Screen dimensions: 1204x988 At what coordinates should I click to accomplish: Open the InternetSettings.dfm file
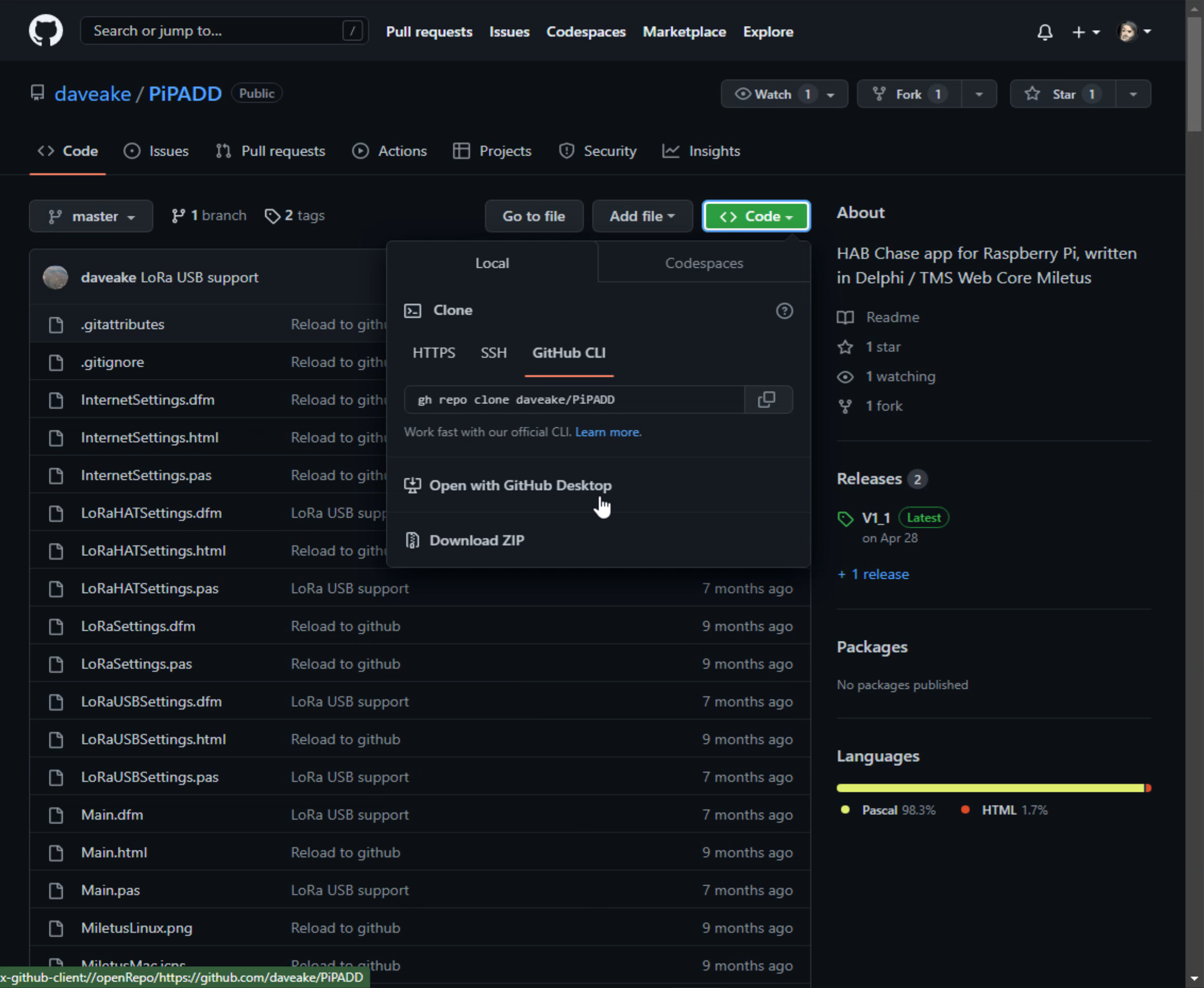[x=148, y=400]
